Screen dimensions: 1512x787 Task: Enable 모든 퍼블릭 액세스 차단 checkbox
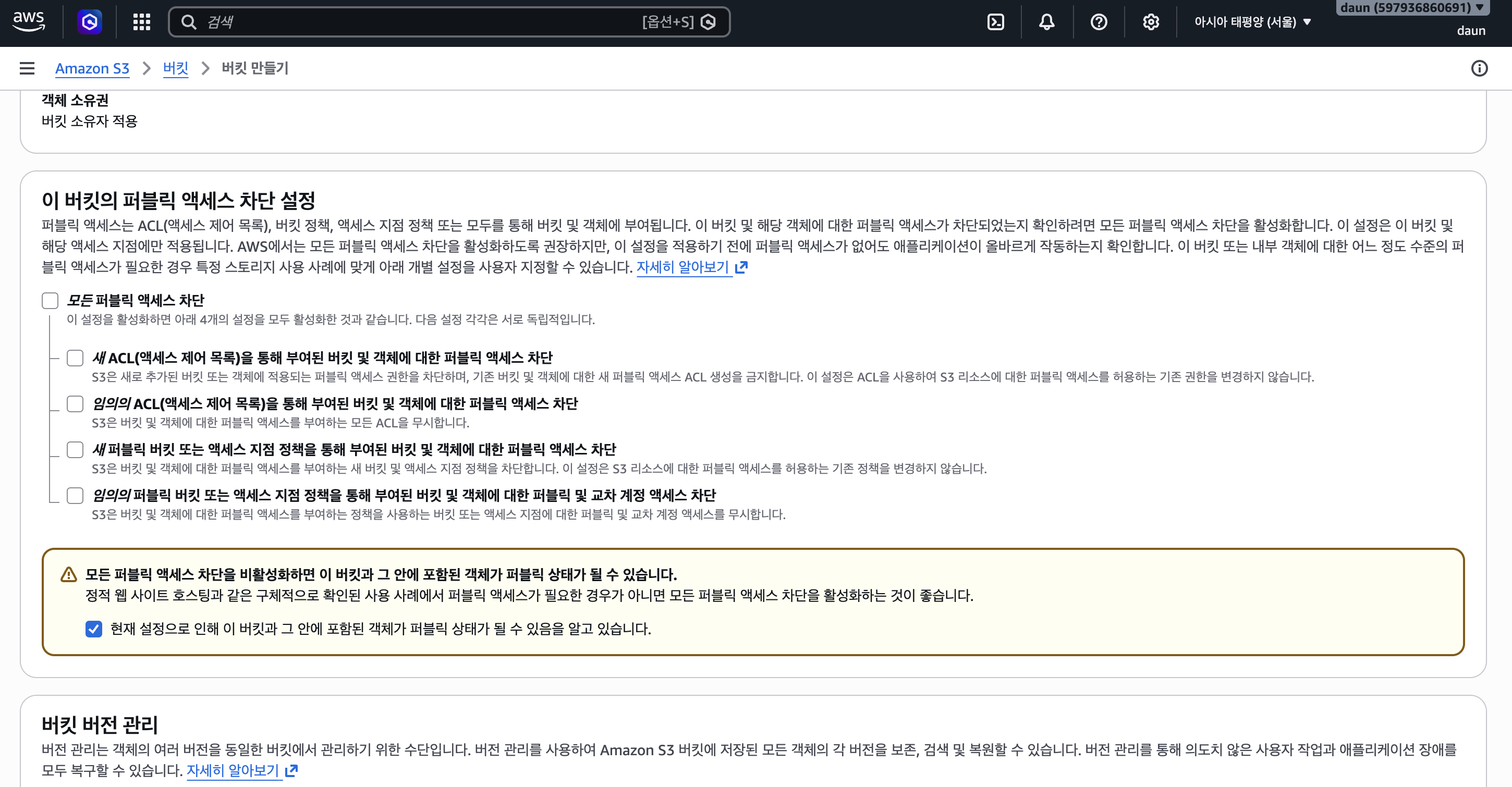[x=50, y=301]
